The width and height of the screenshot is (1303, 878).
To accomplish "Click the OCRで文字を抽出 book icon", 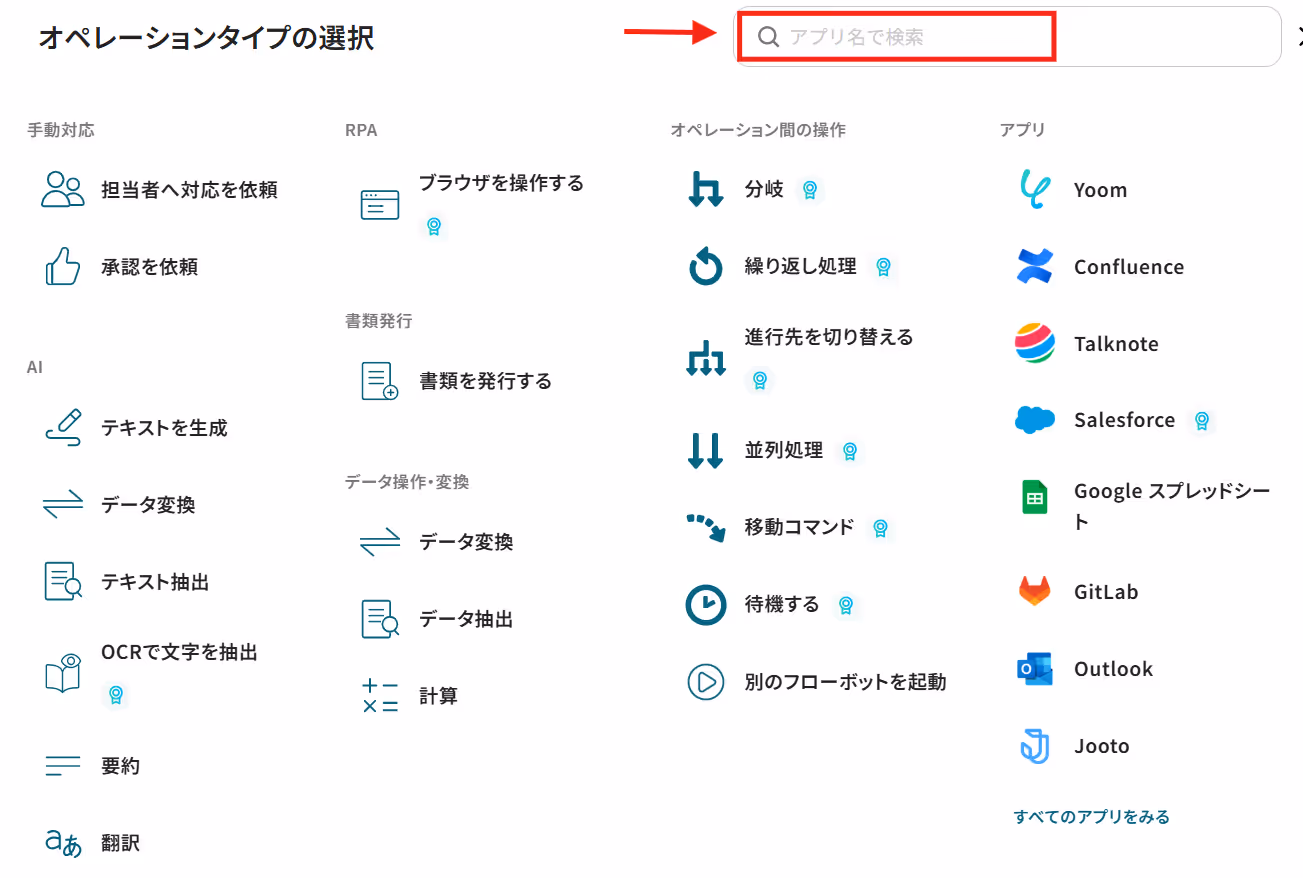I will point(63,672).
